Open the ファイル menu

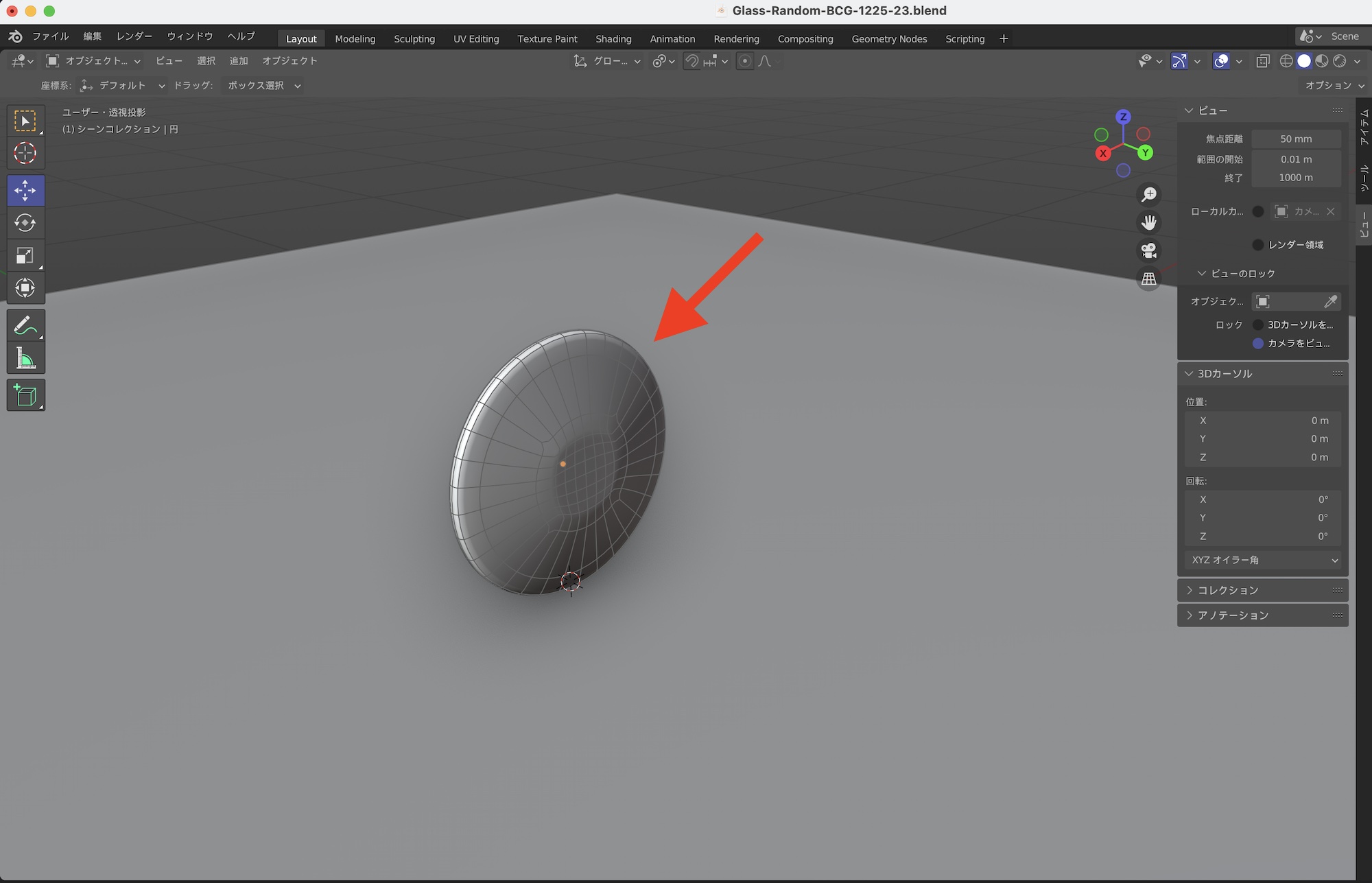(50, 36)
